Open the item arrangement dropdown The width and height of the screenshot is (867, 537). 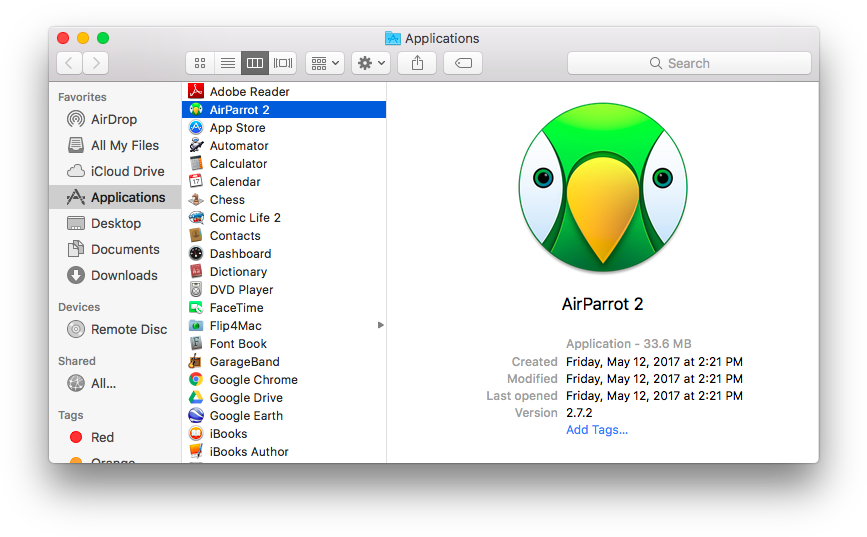click(x=325, y=63)
